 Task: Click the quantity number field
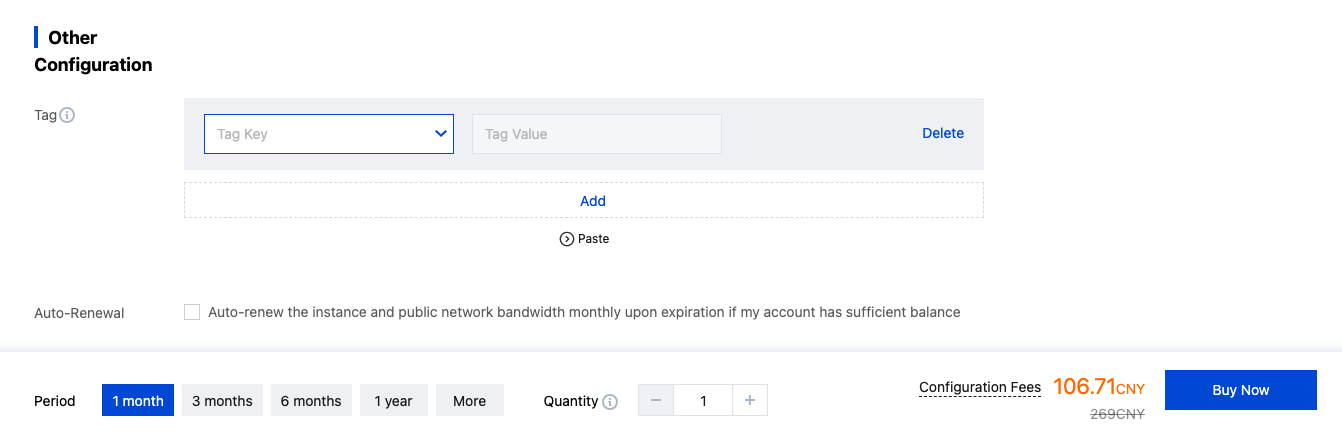tap(703, 401)
